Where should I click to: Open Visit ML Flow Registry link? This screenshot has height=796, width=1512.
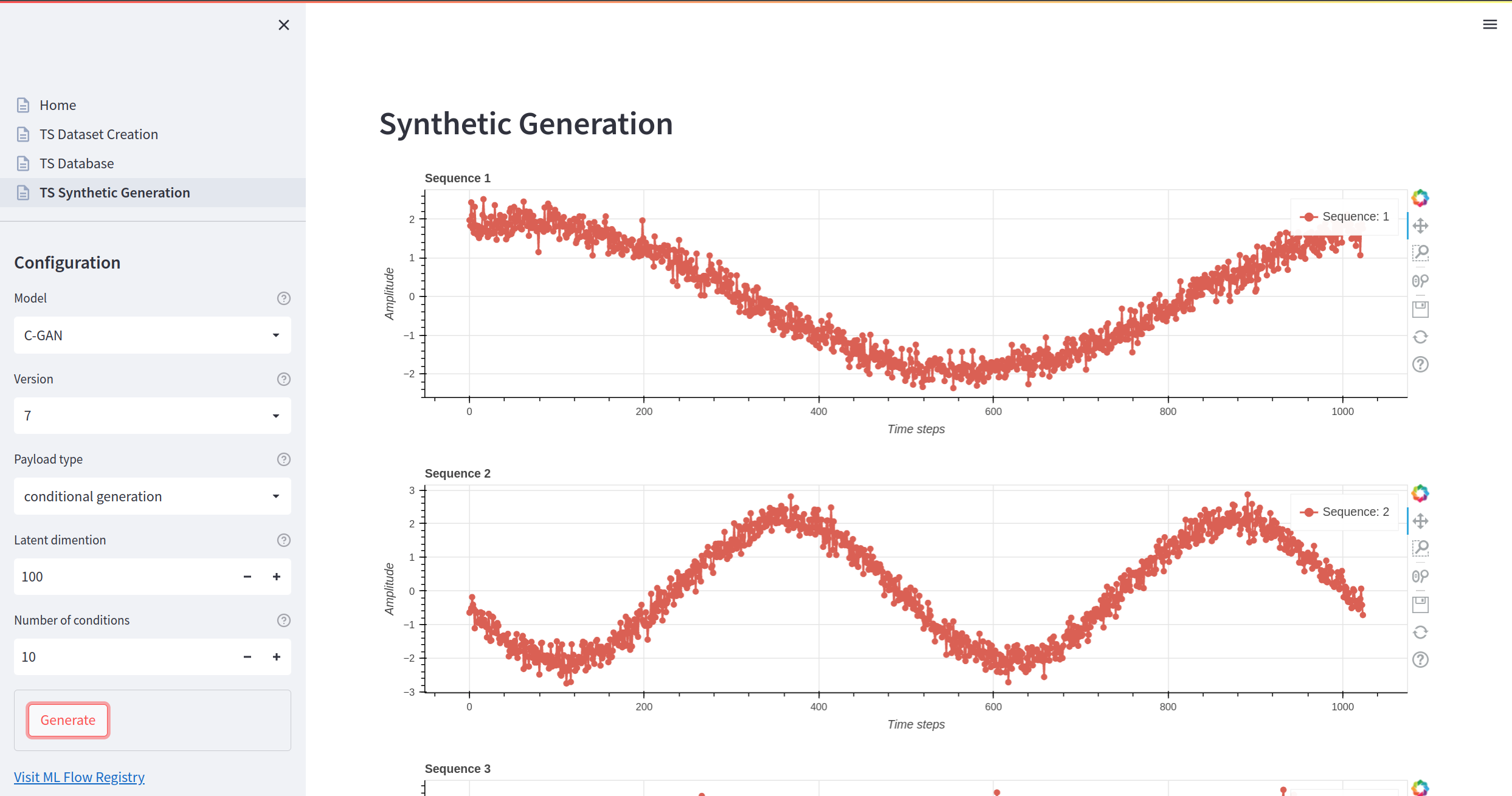click(79, 777)
